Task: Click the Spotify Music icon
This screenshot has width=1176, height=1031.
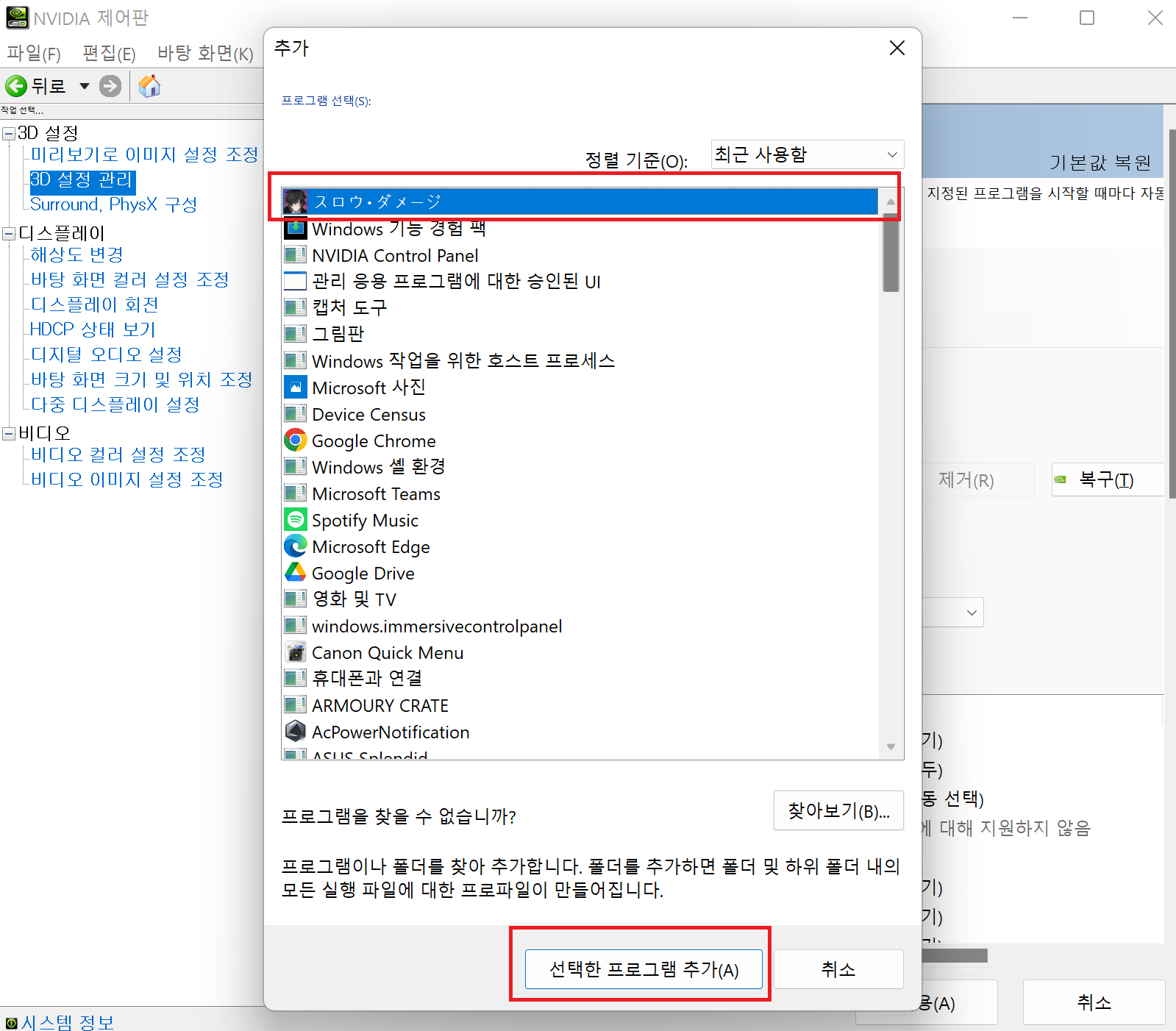Action: (x=296, y=520)
